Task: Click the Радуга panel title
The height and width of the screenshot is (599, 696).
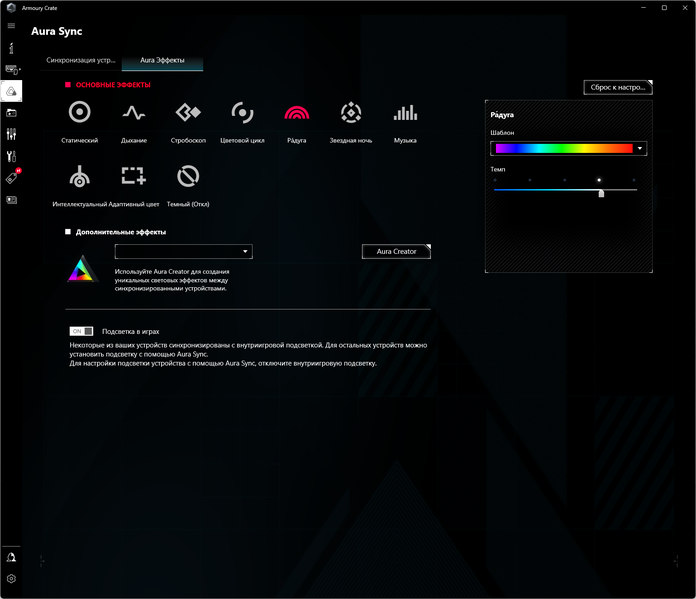Action: [x=502, y=115]
